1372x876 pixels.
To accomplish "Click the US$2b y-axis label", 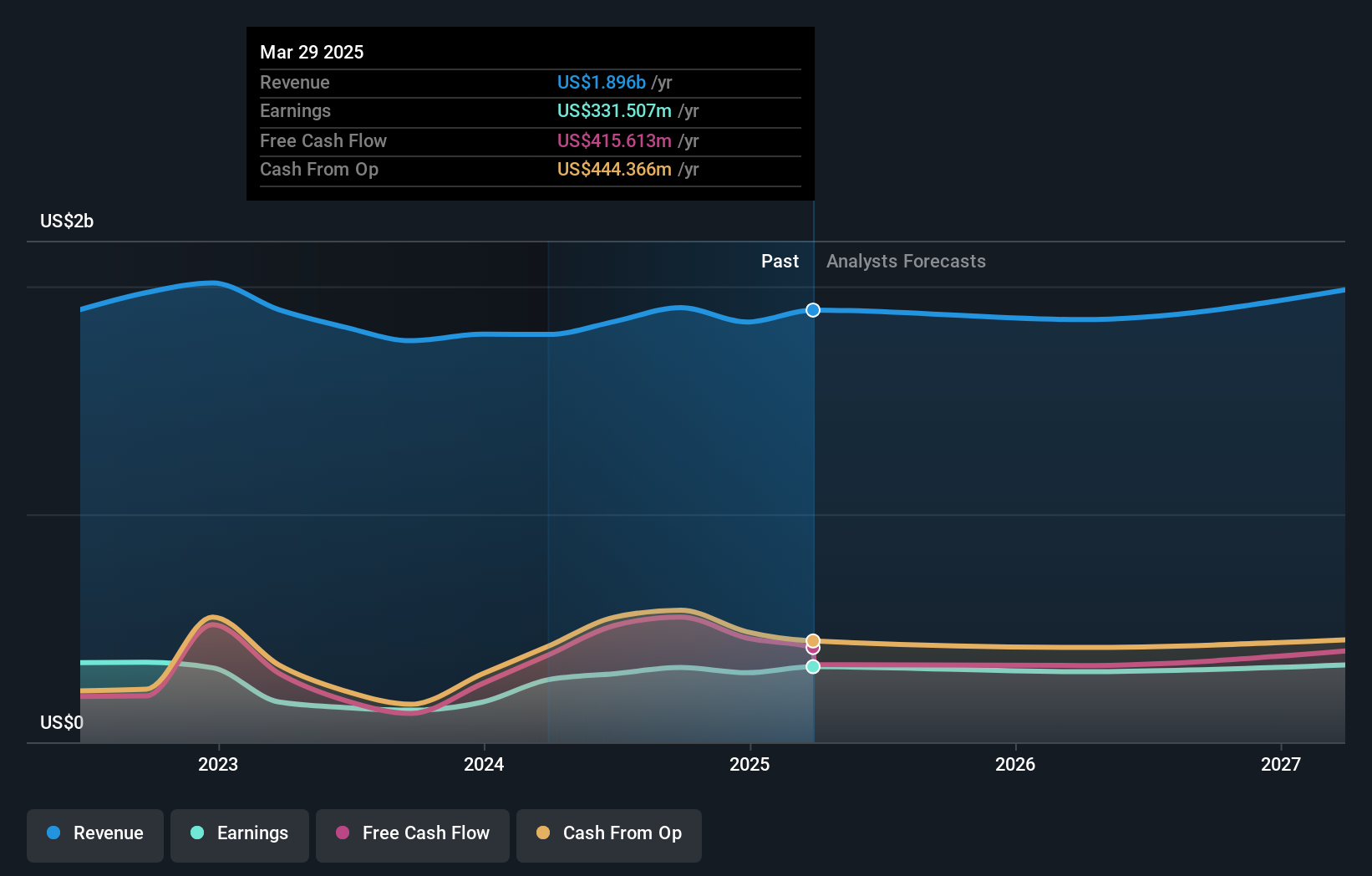I will (x=67, y=222).
